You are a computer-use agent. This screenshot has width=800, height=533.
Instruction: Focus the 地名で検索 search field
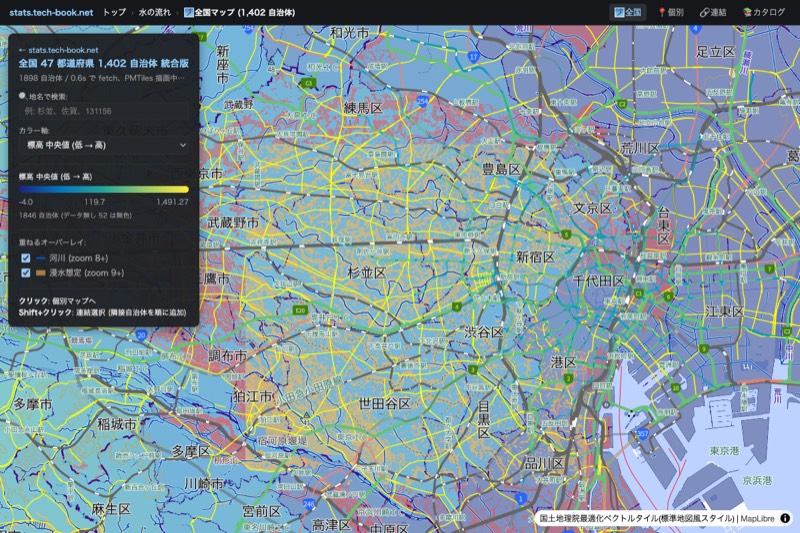(104, 111)
